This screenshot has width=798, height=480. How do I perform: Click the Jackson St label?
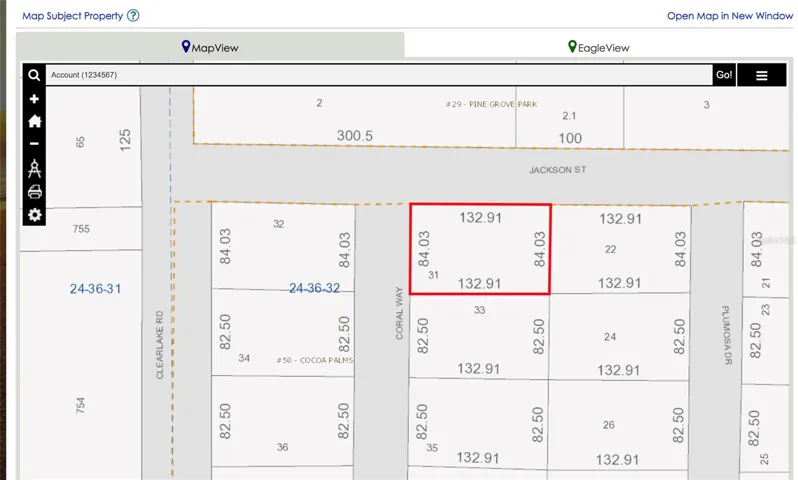tap(557, 170)
